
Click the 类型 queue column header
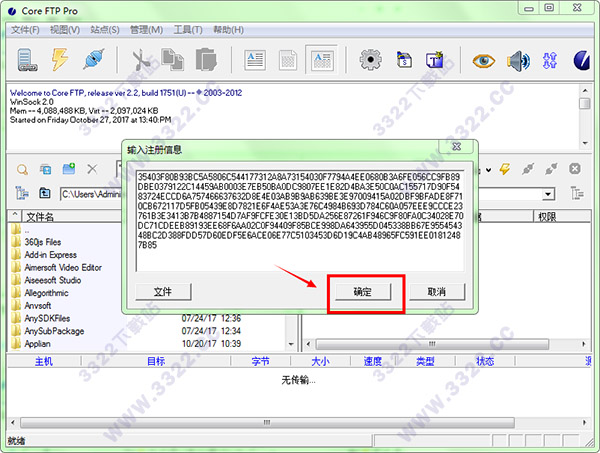coord(425,361)
